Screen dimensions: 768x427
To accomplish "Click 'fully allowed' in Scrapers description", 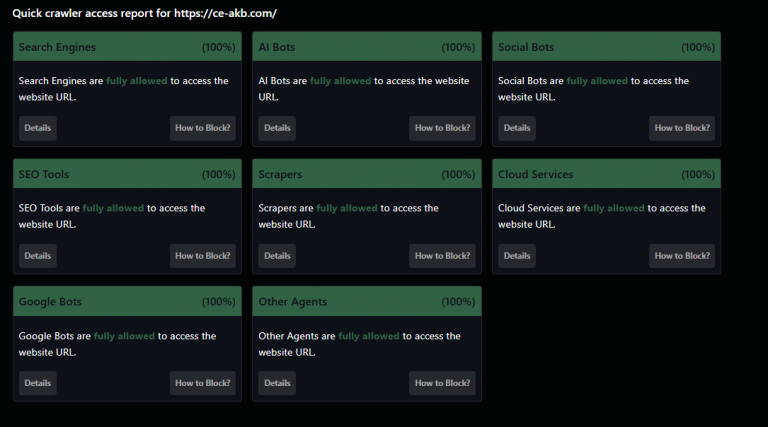I will click(x=347, y=208).
